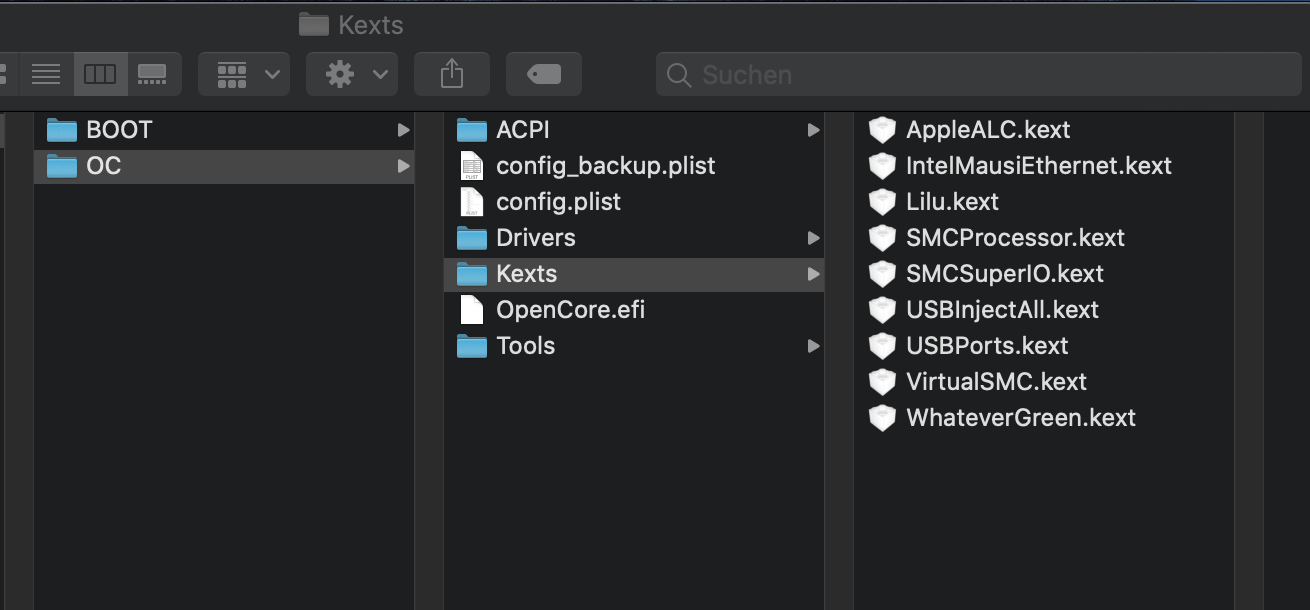Select the OpenCore.efi file
Image resolution: width=1310 pixels, height=610 pixels.
(x=570, y=310)
